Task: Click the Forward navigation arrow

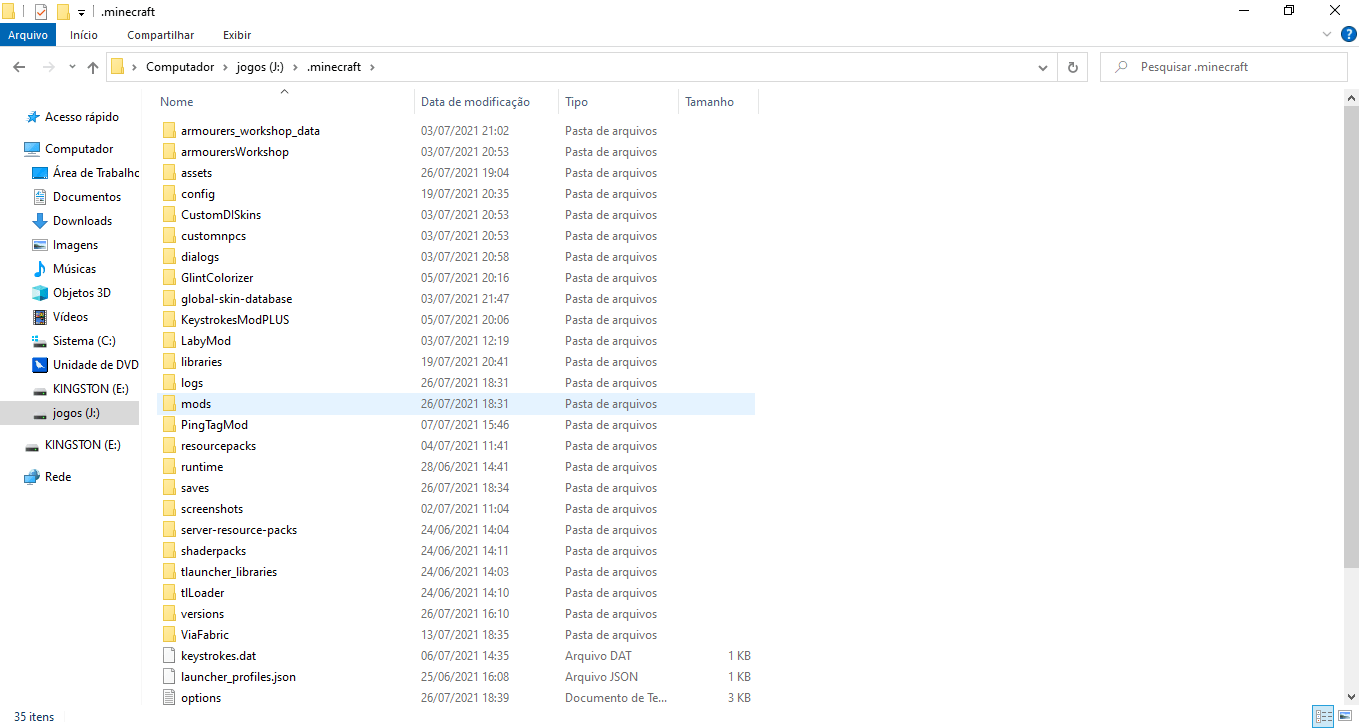Action: pyautogui.click(x=48, y=67)
